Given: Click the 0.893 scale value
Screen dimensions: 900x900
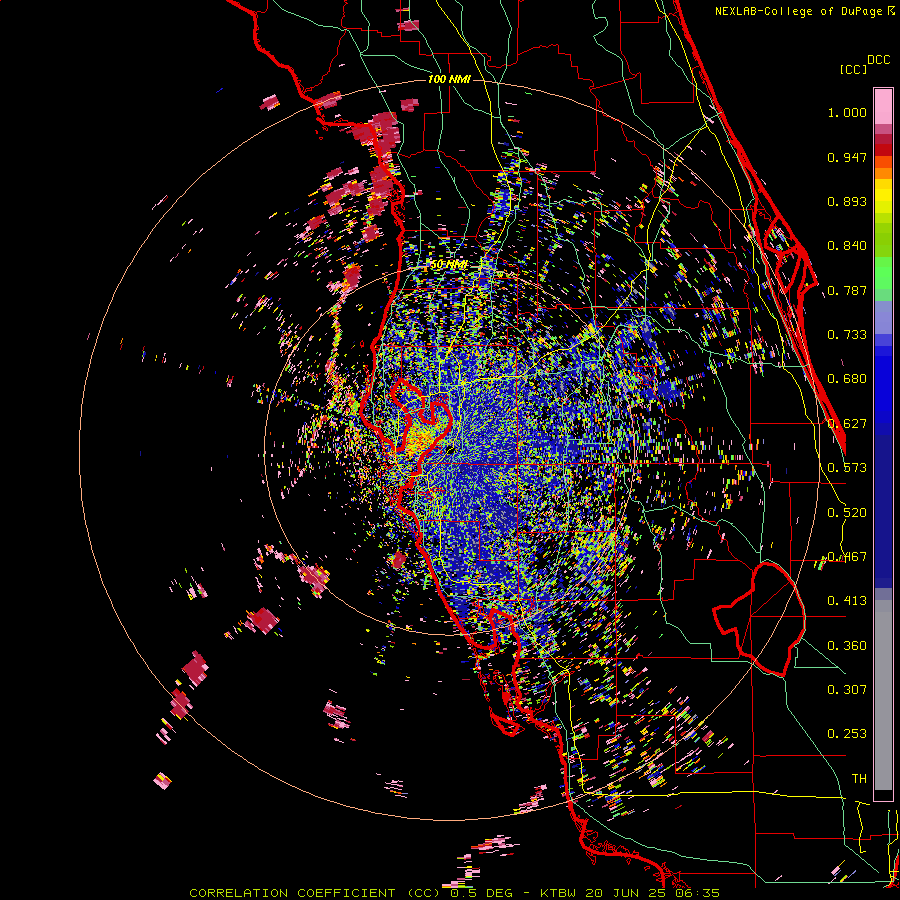Looking at the screenshot, I should point(847,201).
